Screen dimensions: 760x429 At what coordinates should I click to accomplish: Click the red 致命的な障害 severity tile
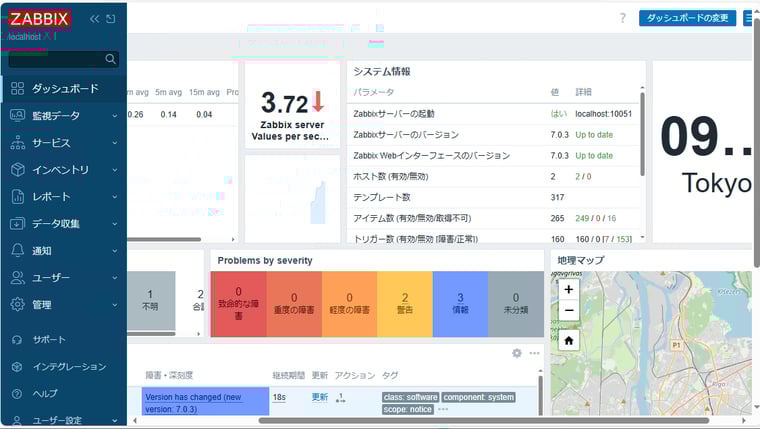(x=238, y=304)
